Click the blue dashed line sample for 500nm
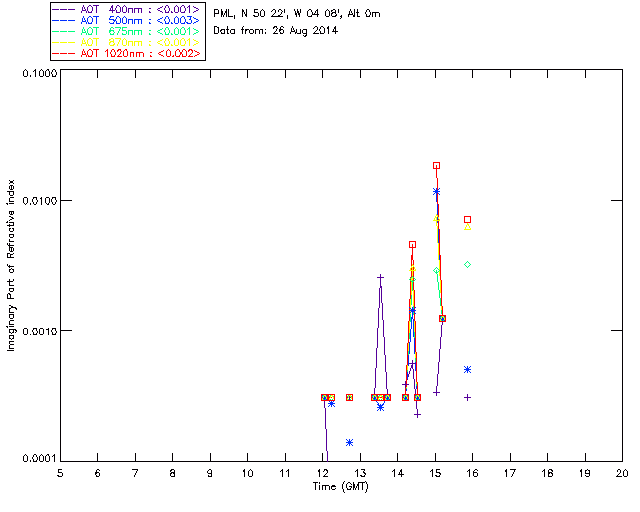The image size is (640, 512). [64, 20]
